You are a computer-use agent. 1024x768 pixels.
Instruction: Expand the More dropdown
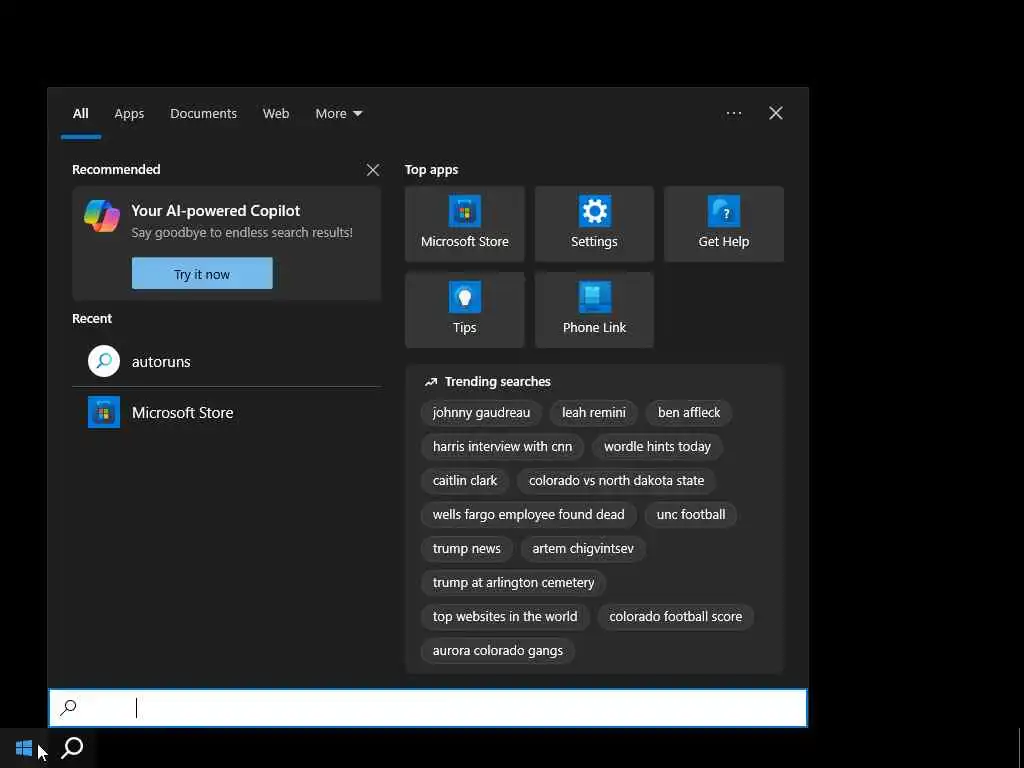[338, 114]
